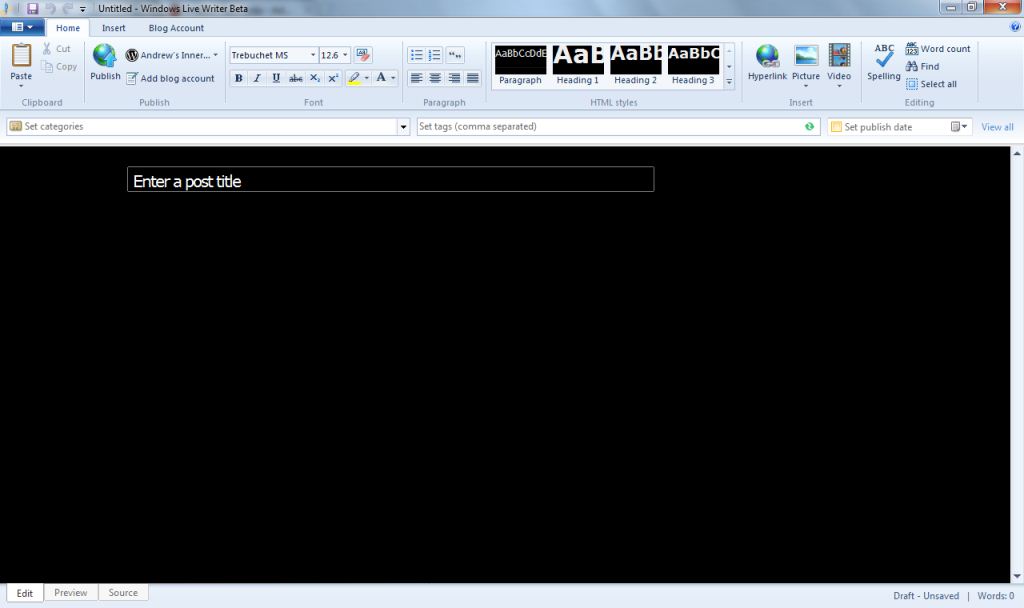Viewport: 1024px width, 608px height.
Task: Insert a numbered list
Action: click(435, 55)
